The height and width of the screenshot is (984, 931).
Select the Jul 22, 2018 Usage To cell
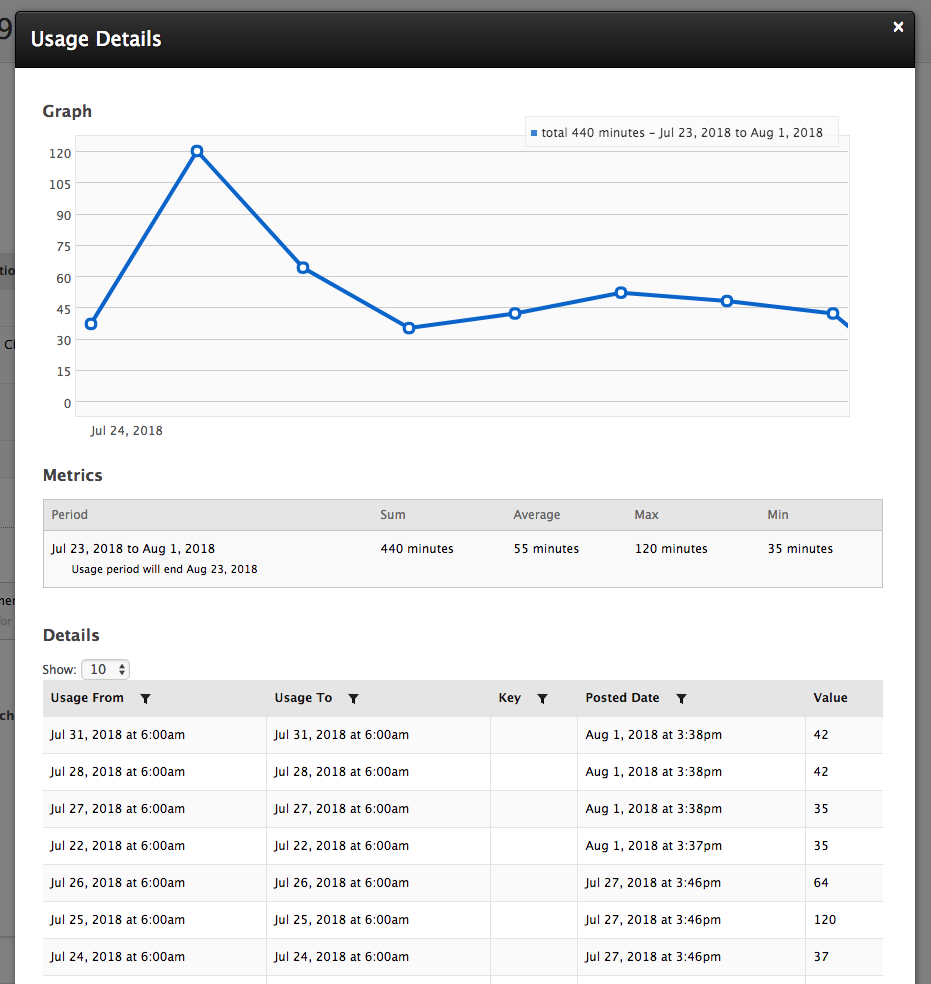[342, 846]
